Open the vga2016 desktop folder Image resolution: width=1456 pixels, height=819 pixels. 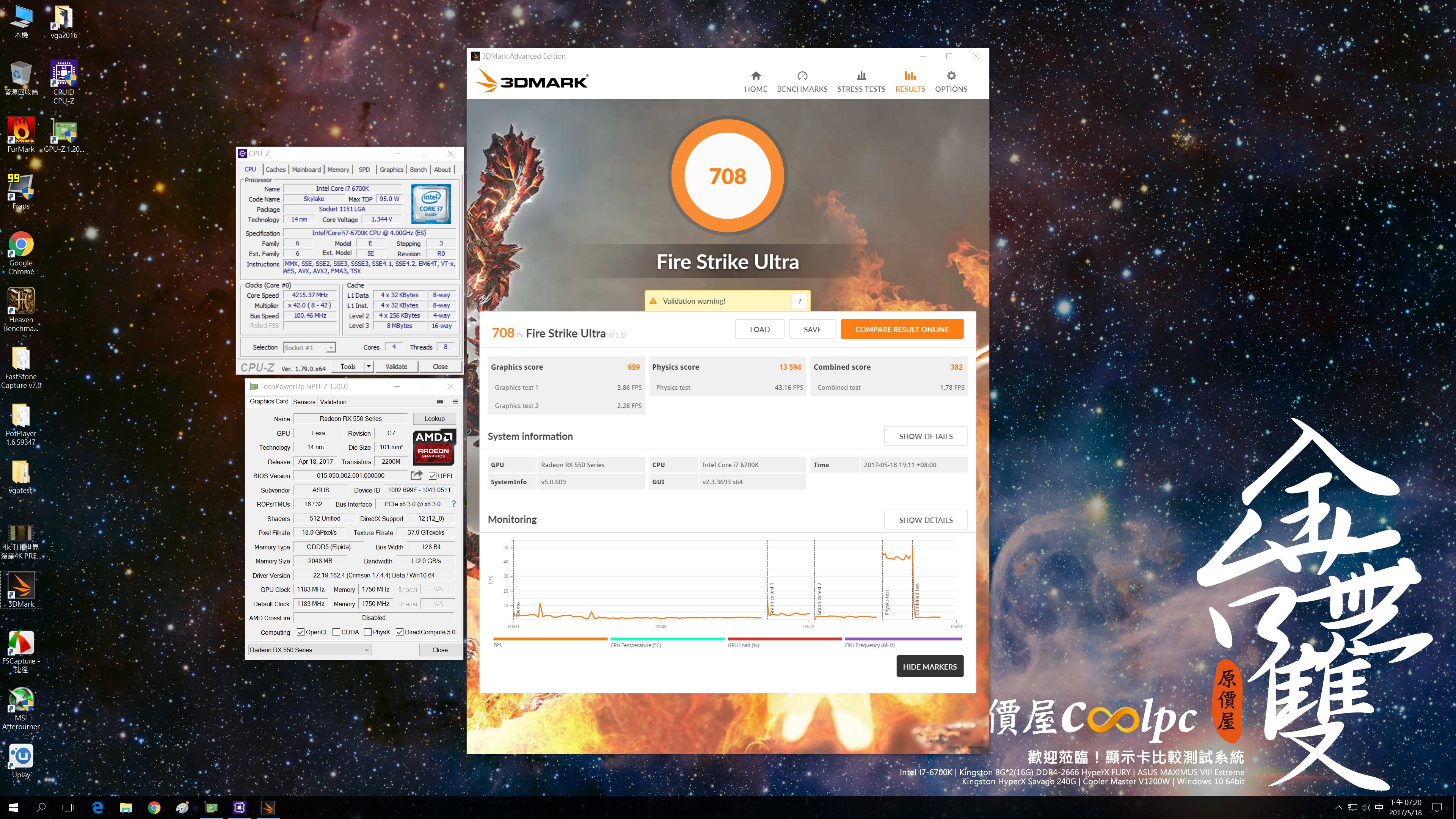coord(64,22)
